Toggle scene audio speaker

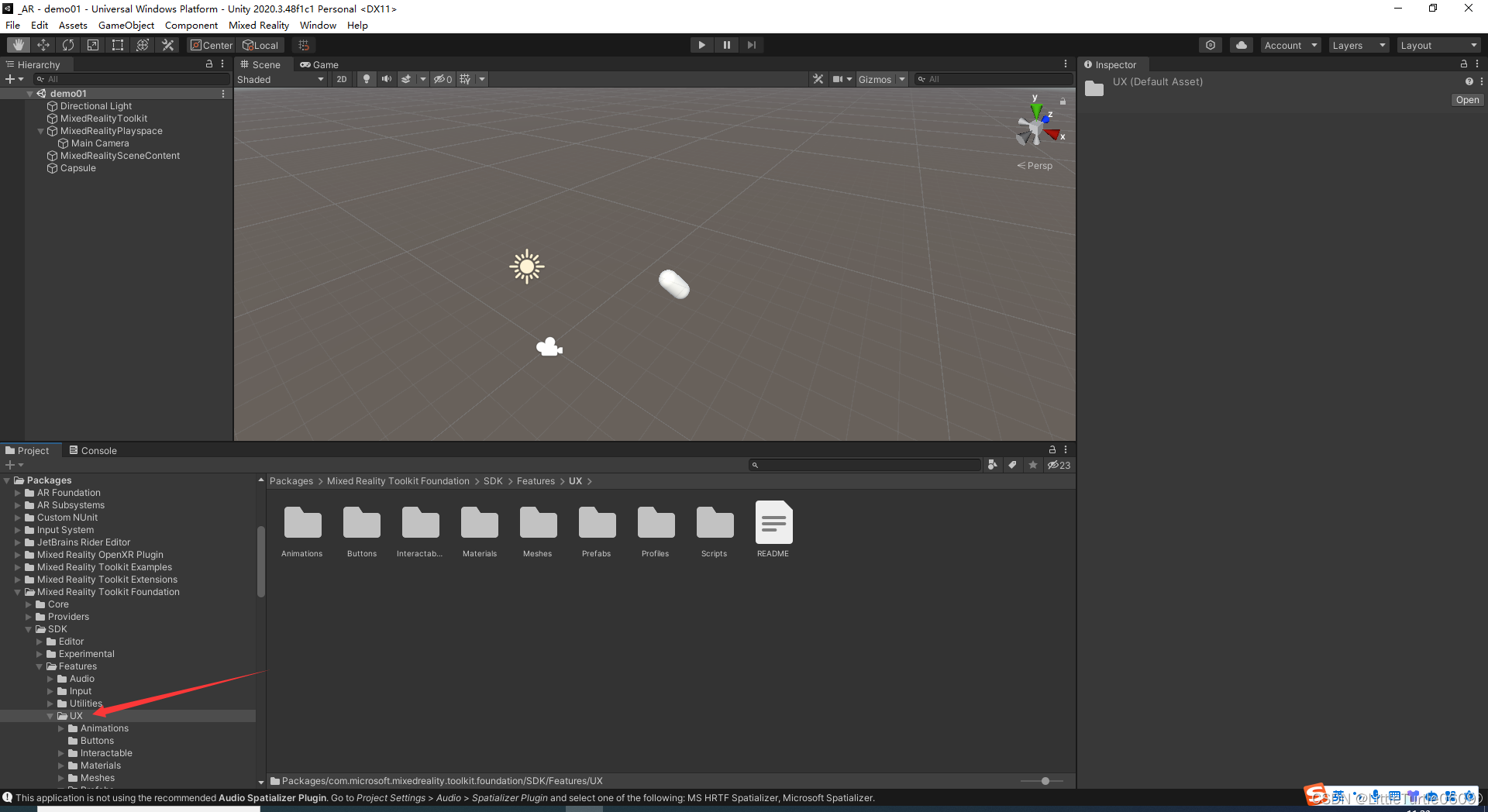pos(386,79)
